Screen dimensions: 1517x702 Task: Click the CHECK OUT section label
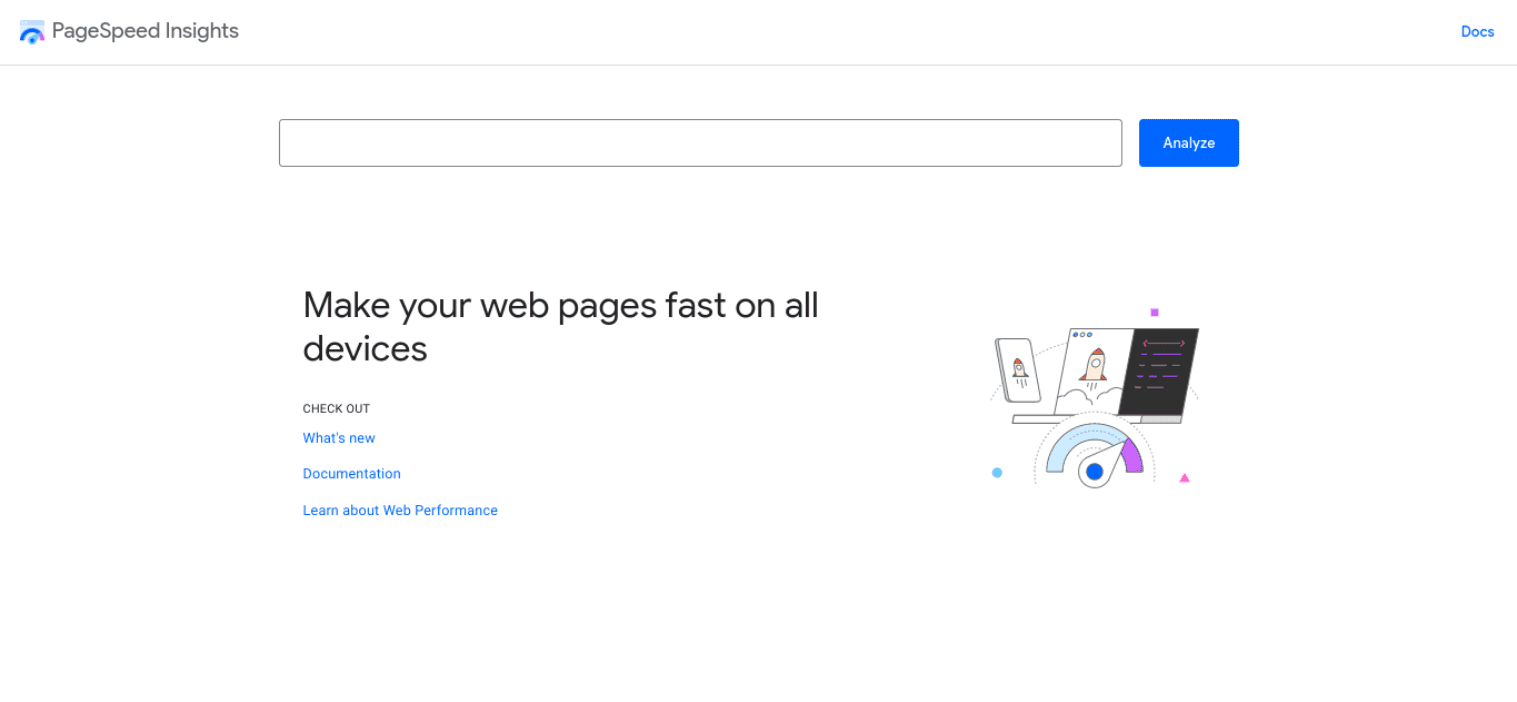pyautogui.click(x=336, y=408)
